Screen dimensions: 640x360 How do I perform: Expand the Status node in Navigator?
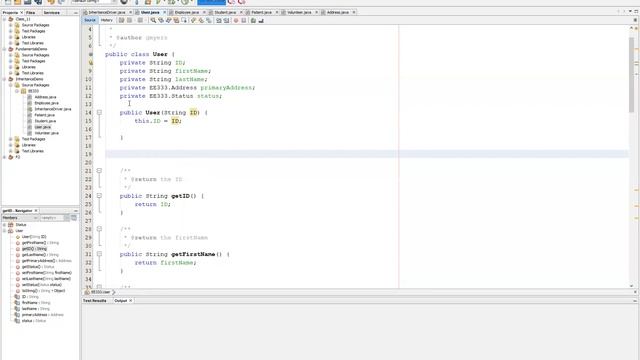pos(4,224)
